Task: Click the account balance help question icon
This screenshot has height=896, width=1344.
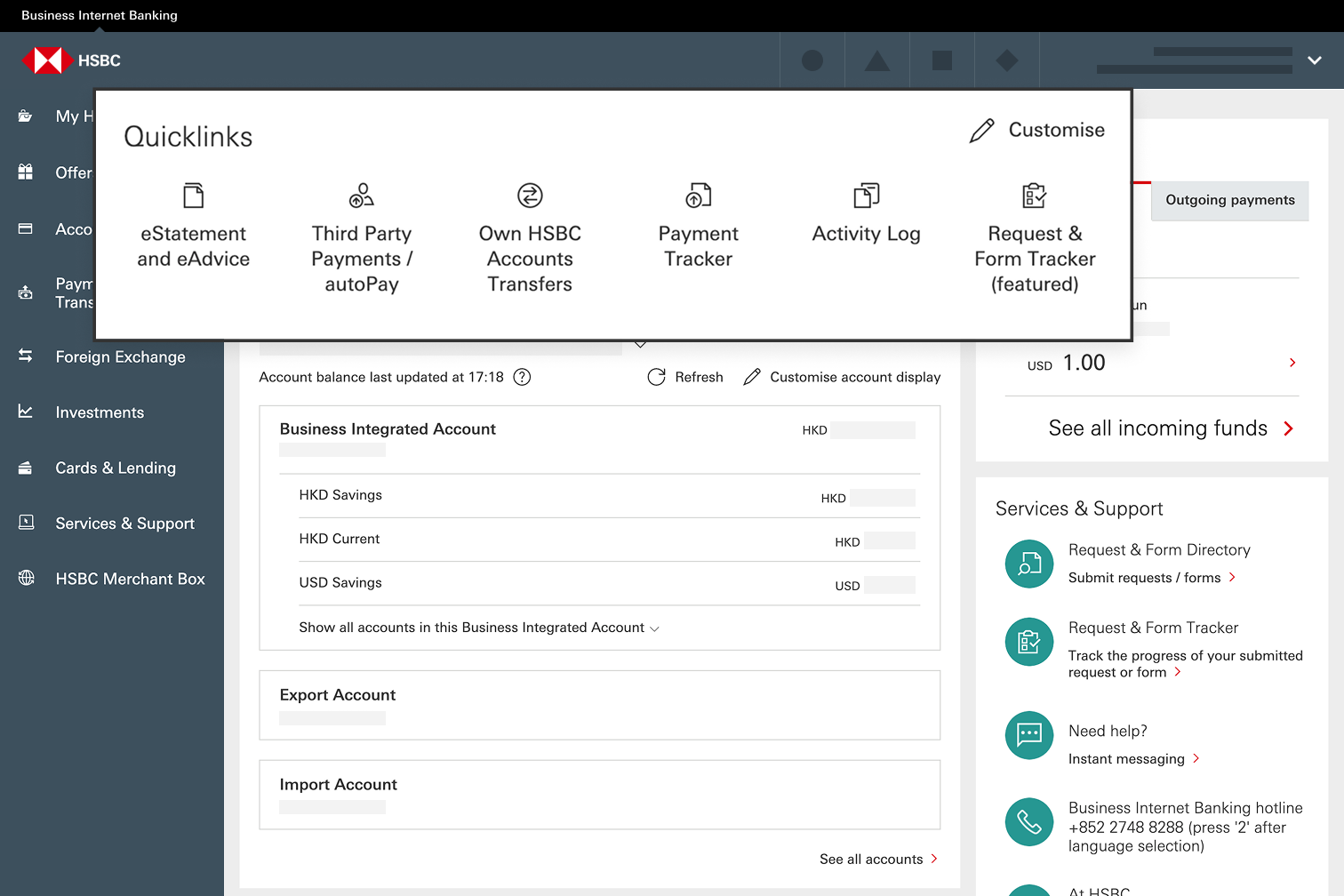Action: (523, 377)
